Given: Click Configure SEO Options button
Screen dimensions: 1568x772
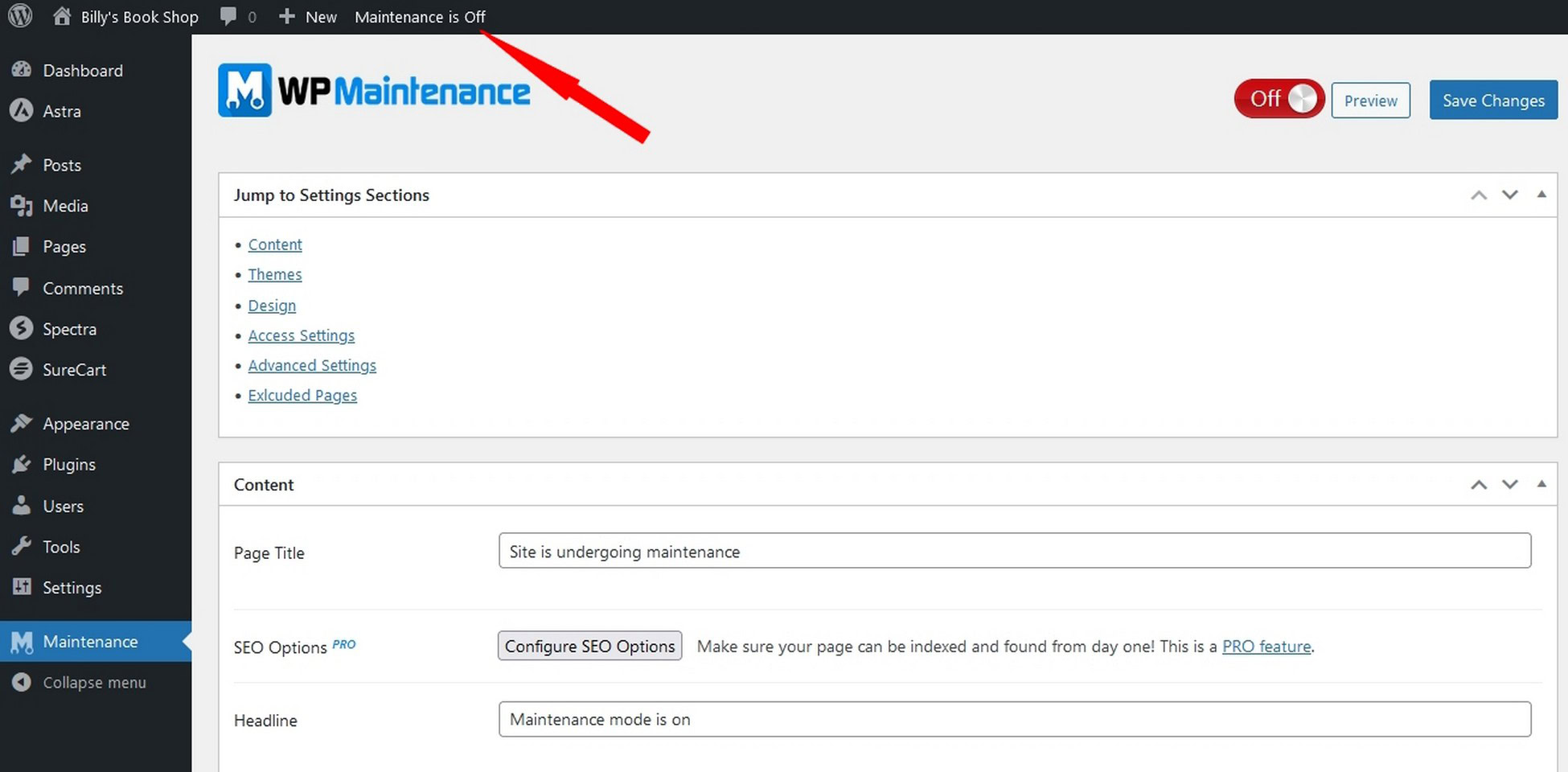Looking at the screenshot, I should pyautogui.click(x=589, y=646).
